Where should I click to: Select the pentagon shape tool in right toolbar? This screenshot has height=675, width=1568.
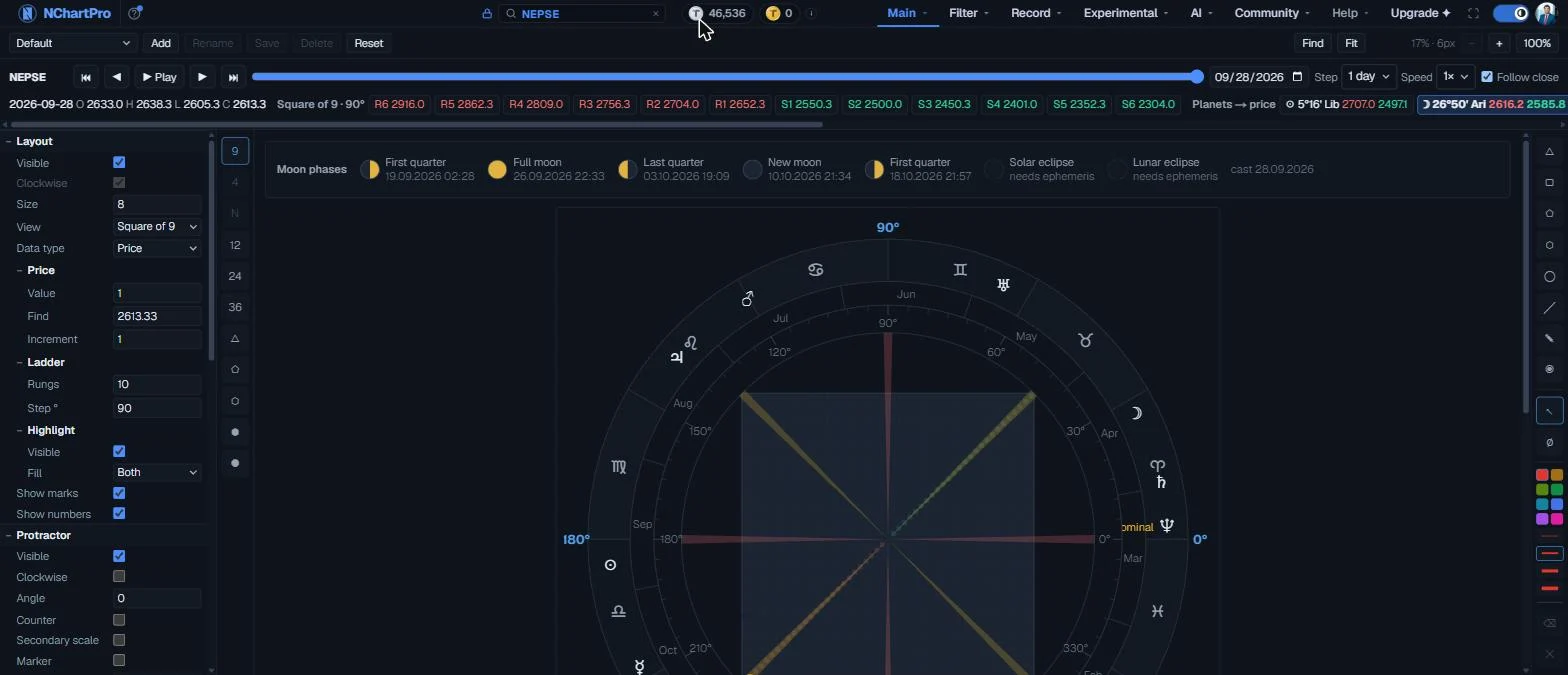[1549, 214]
